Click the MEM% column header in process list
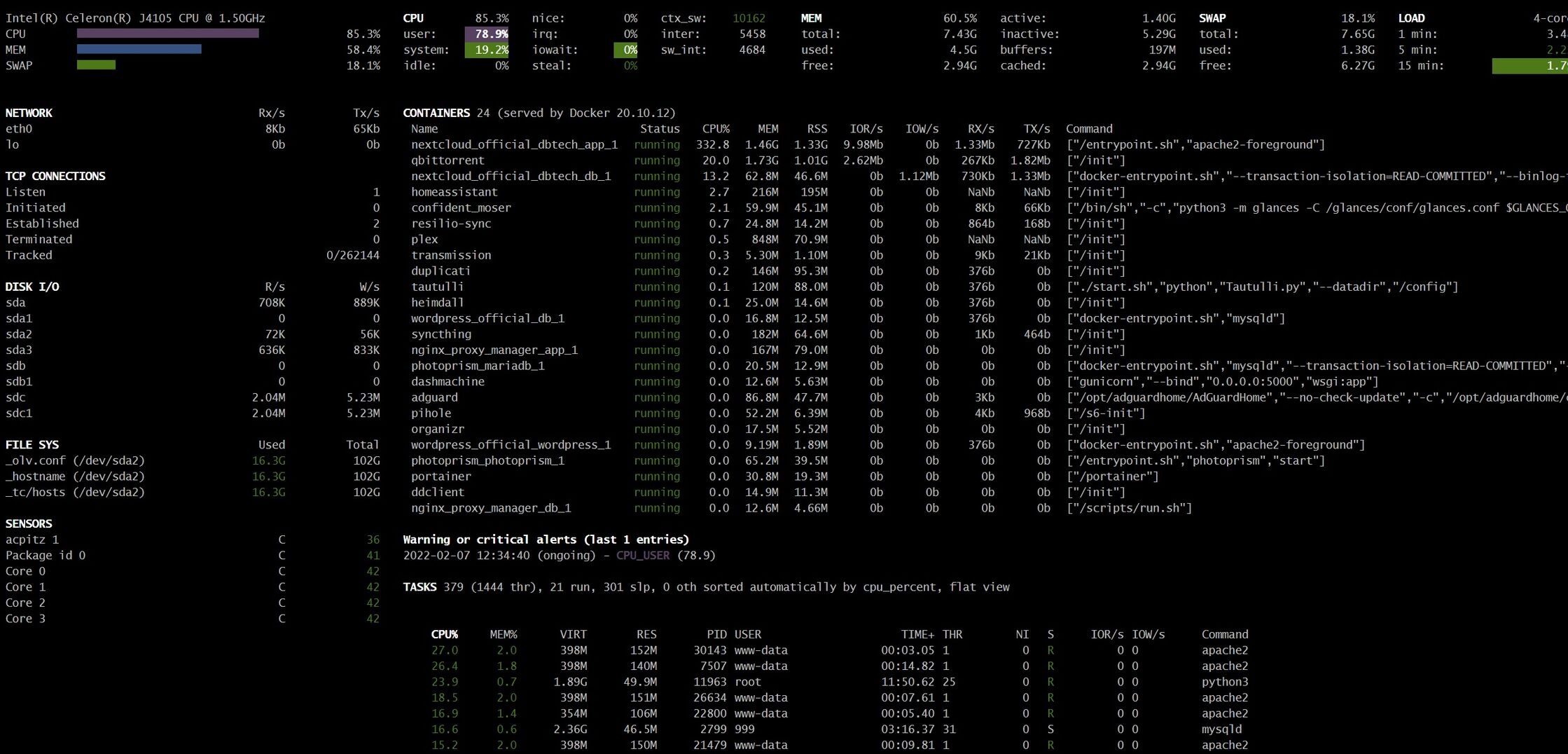 pyautogui.click(x=504, y=634)
